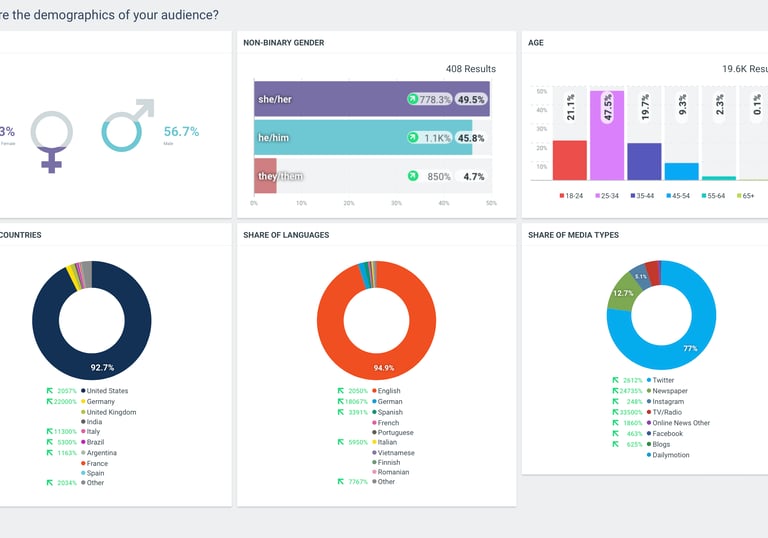The height and width of the screenshot is (538, 768).
Task: Click the she/her purple bar
Action: click(372, 99)
